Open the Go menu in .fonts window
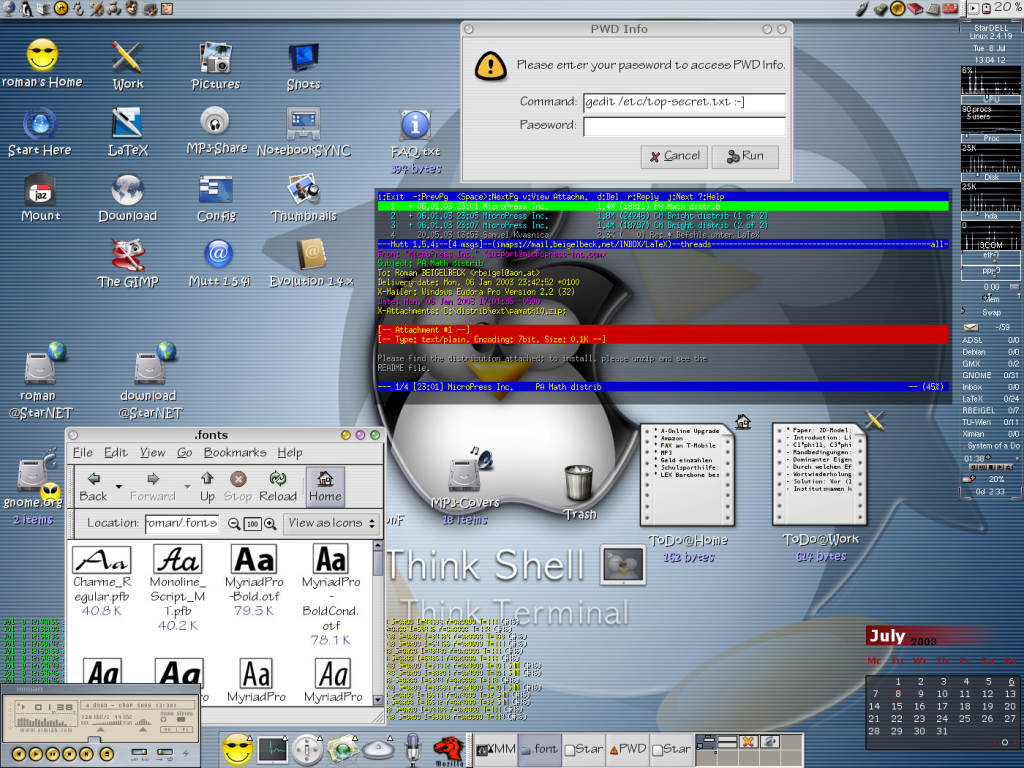 coord(185,453)
